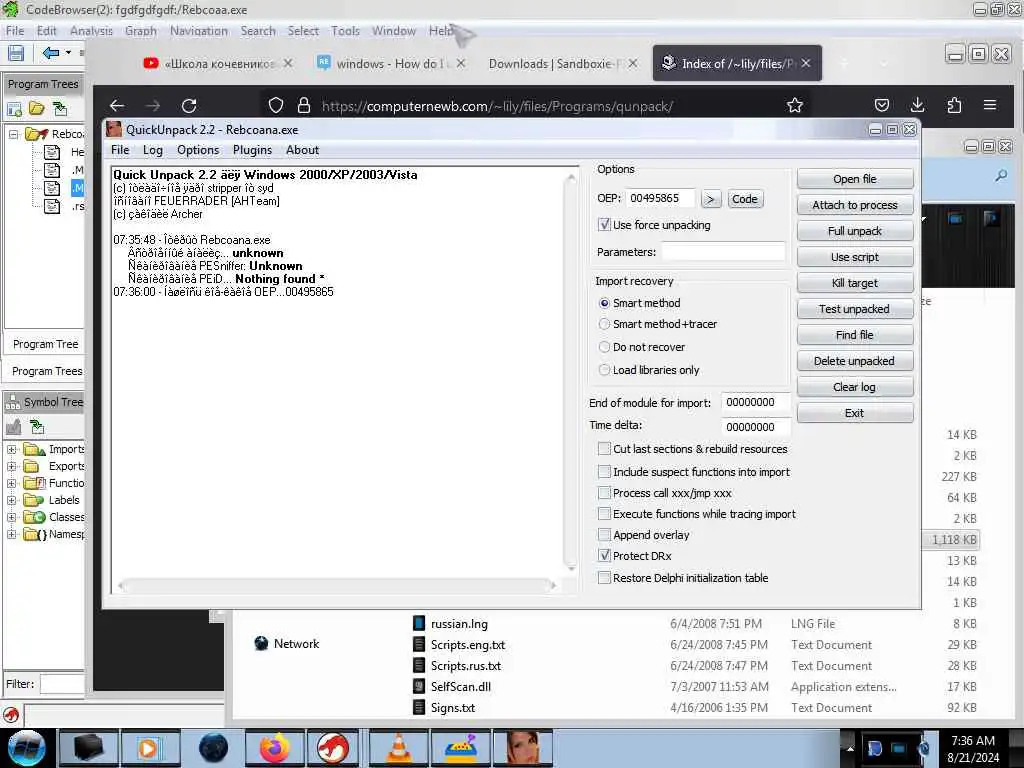Expand the Classes node in Symbol Tree
1024x768 pixels.
(x=11, y=517)
